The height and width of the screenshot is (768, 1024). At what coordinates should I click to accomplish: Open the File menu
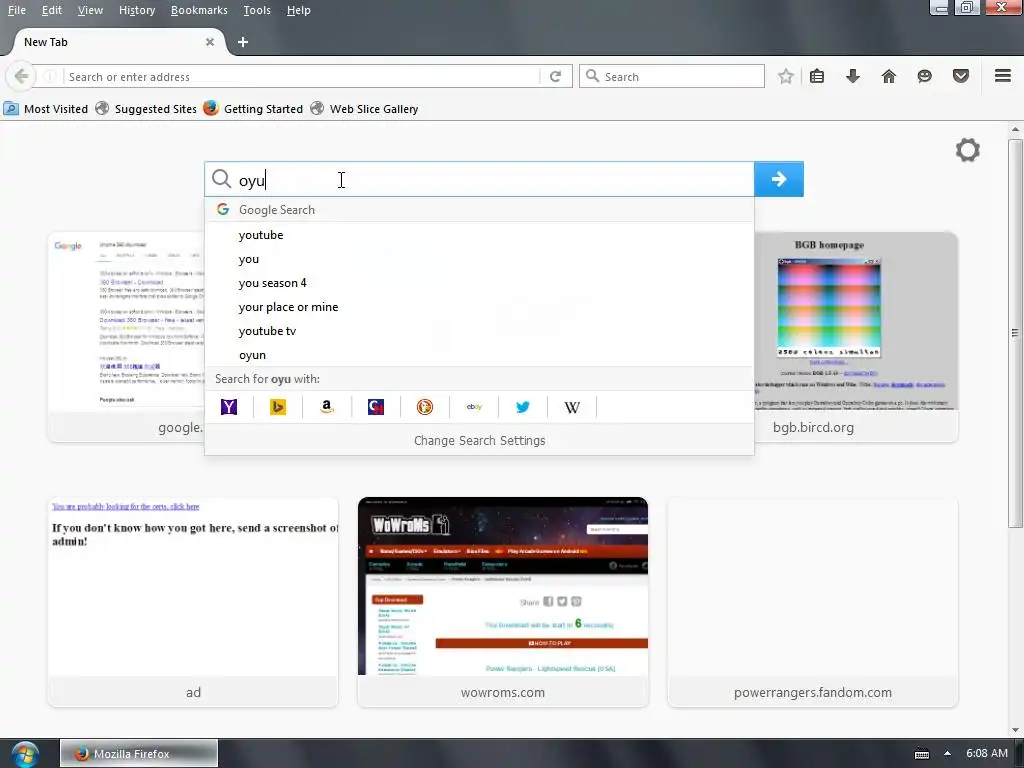coord(16,10)
